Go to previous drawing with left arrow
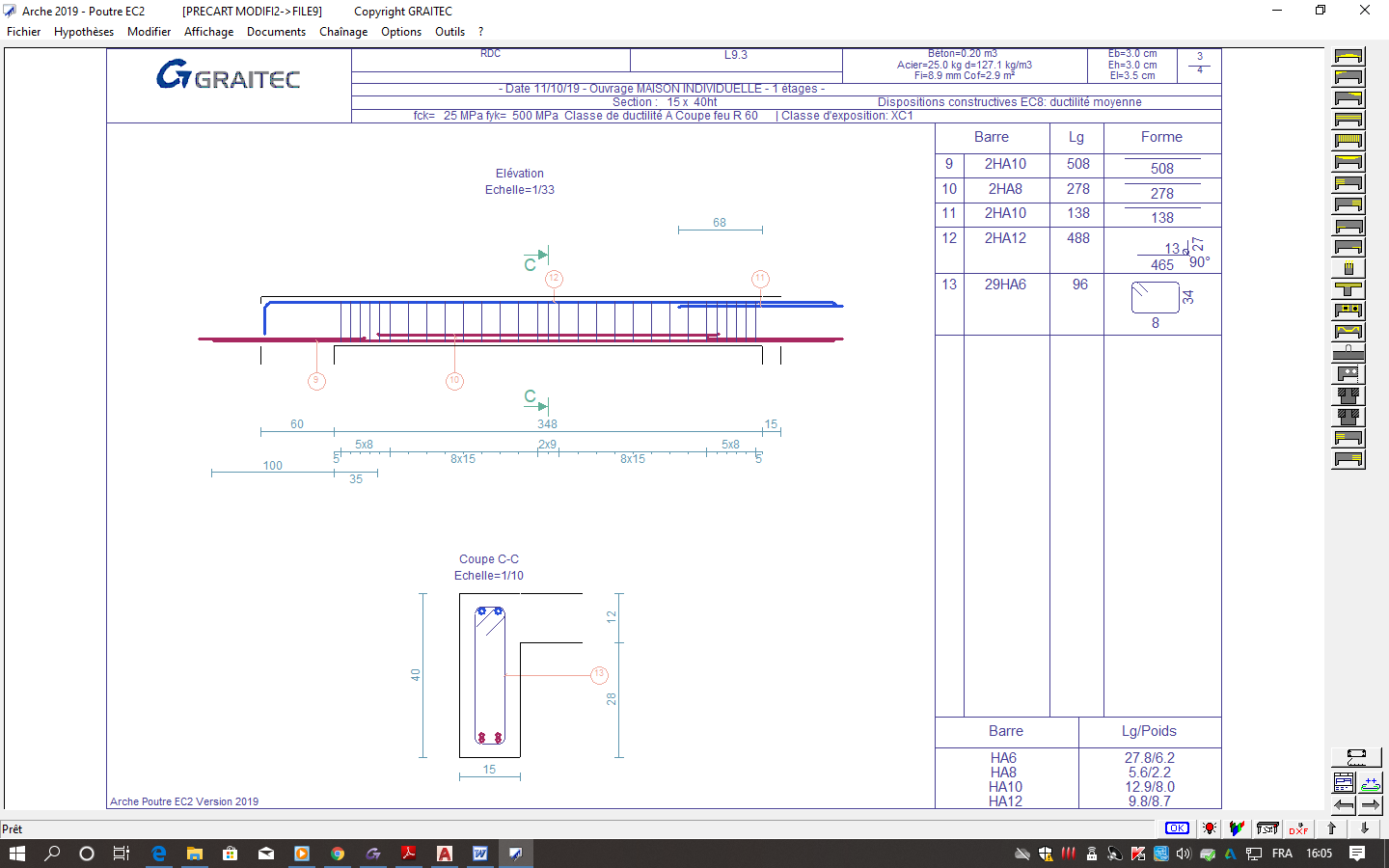The height and width of the screenshot is (868, 1389). pyautogui.click(x=1344, y=805)
